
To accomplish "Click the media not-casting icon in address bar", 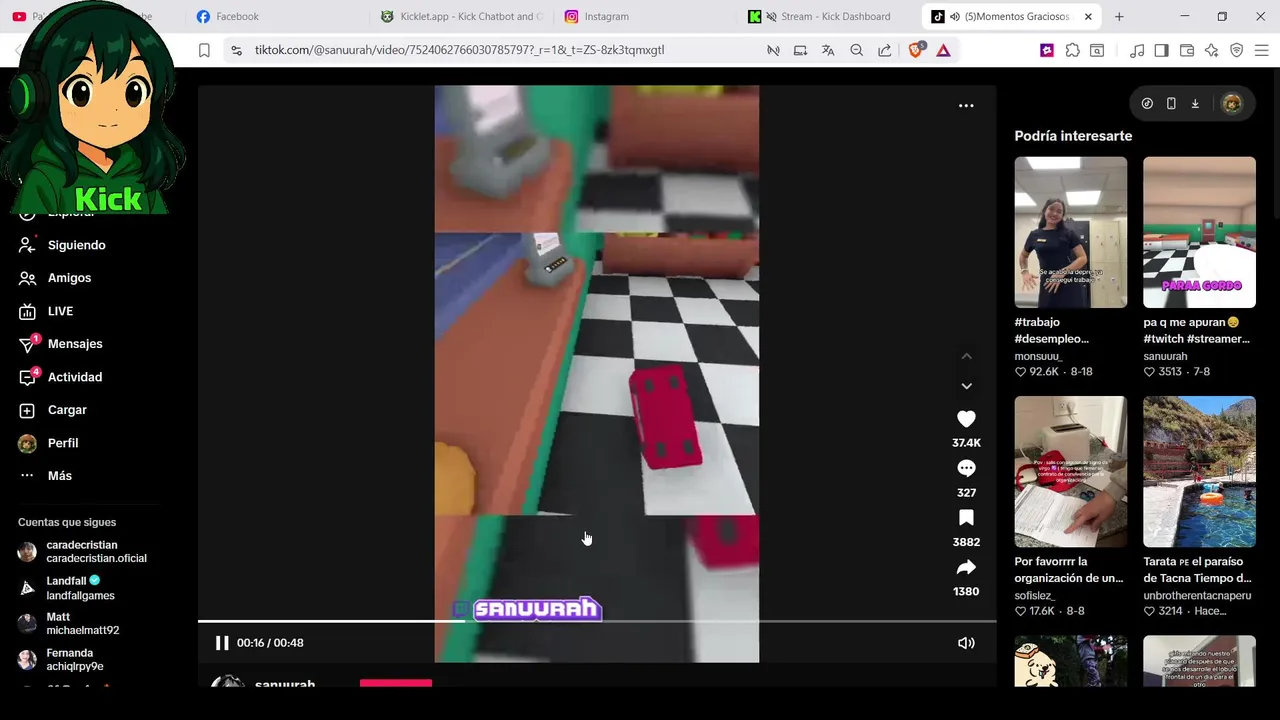I will pos(773,50).
